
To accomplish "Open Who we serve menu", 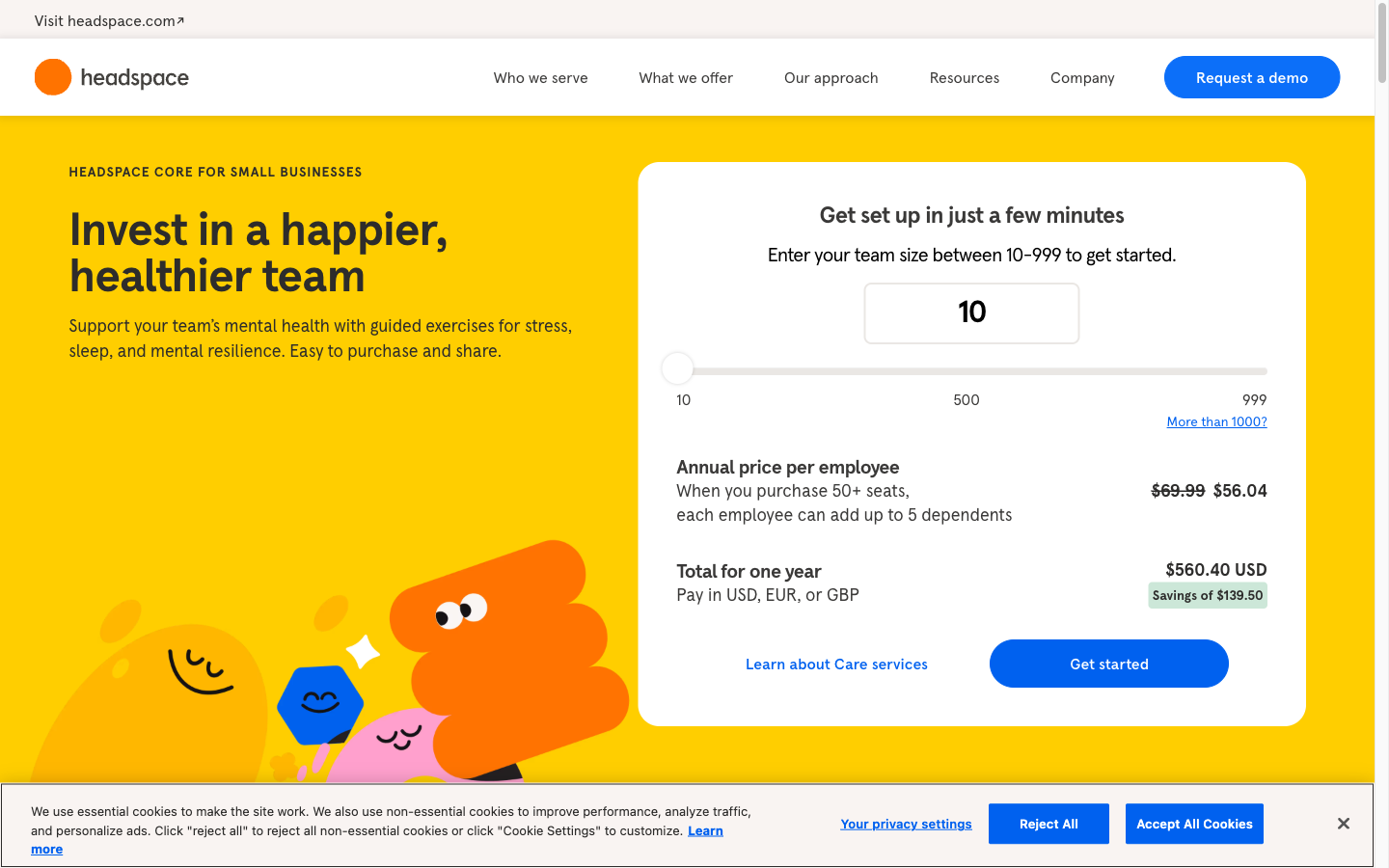I will pos(540,78).
